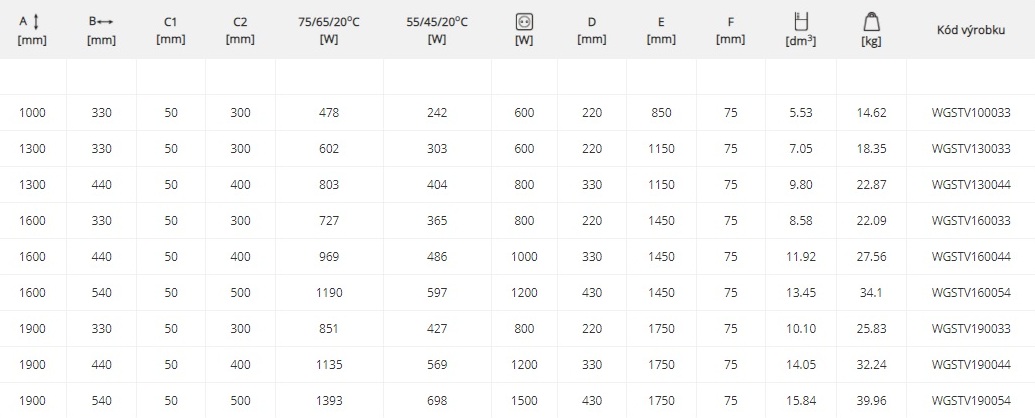
Task: Click the 1393 W value cell
Action: pos(329,400)
